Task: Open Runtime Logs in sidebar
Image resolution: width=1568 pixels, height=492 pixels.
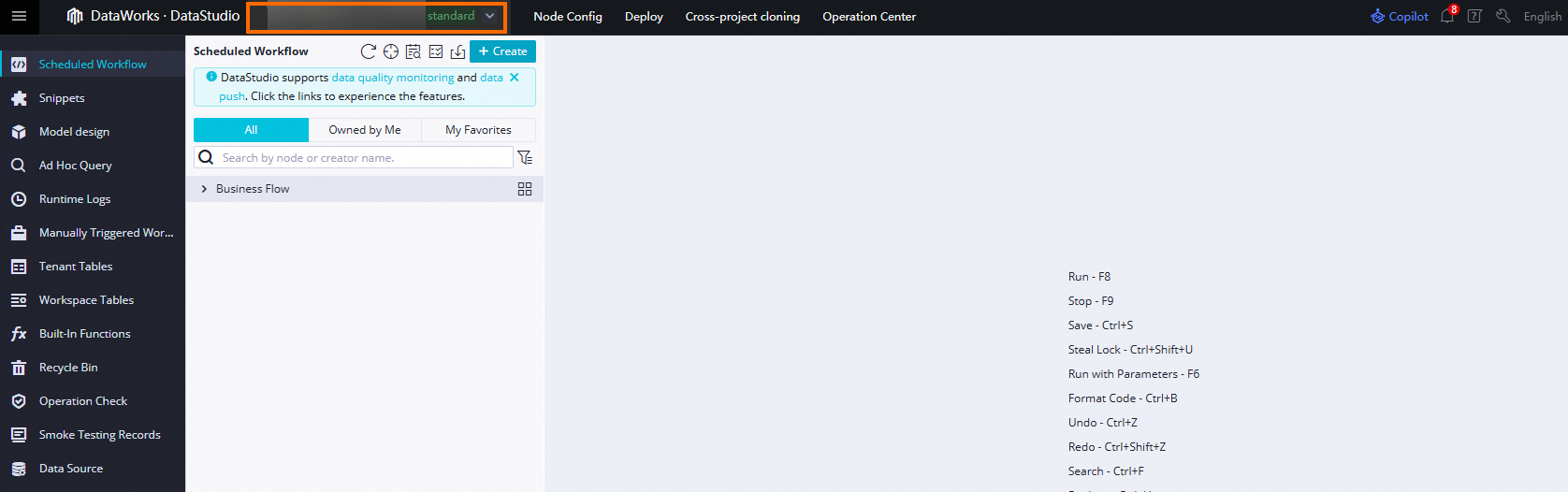Action: coord(93,199)
